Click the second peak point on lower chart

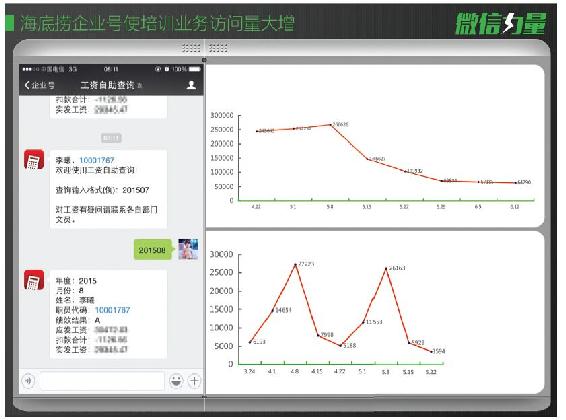pos(386,268)
